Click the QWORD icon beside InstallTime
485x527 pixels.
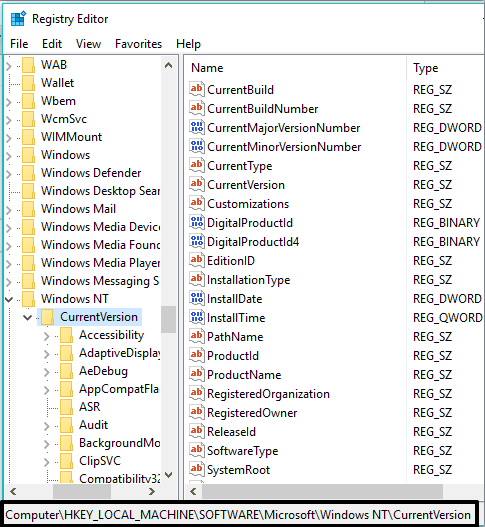click(x=197, y=317)
